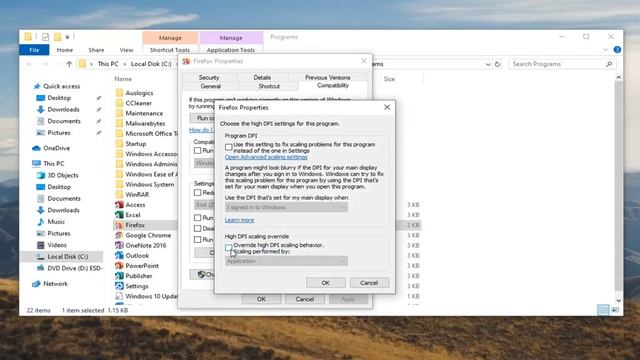
Task: Click the Auslogics folder icon
Action: (119, 93)
